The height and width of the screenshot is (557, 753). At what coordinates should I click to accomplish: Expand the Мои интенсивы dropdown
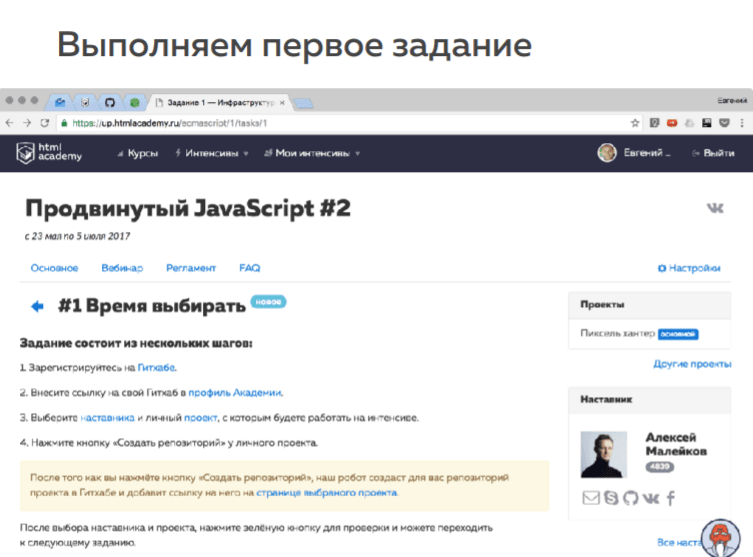312,153
